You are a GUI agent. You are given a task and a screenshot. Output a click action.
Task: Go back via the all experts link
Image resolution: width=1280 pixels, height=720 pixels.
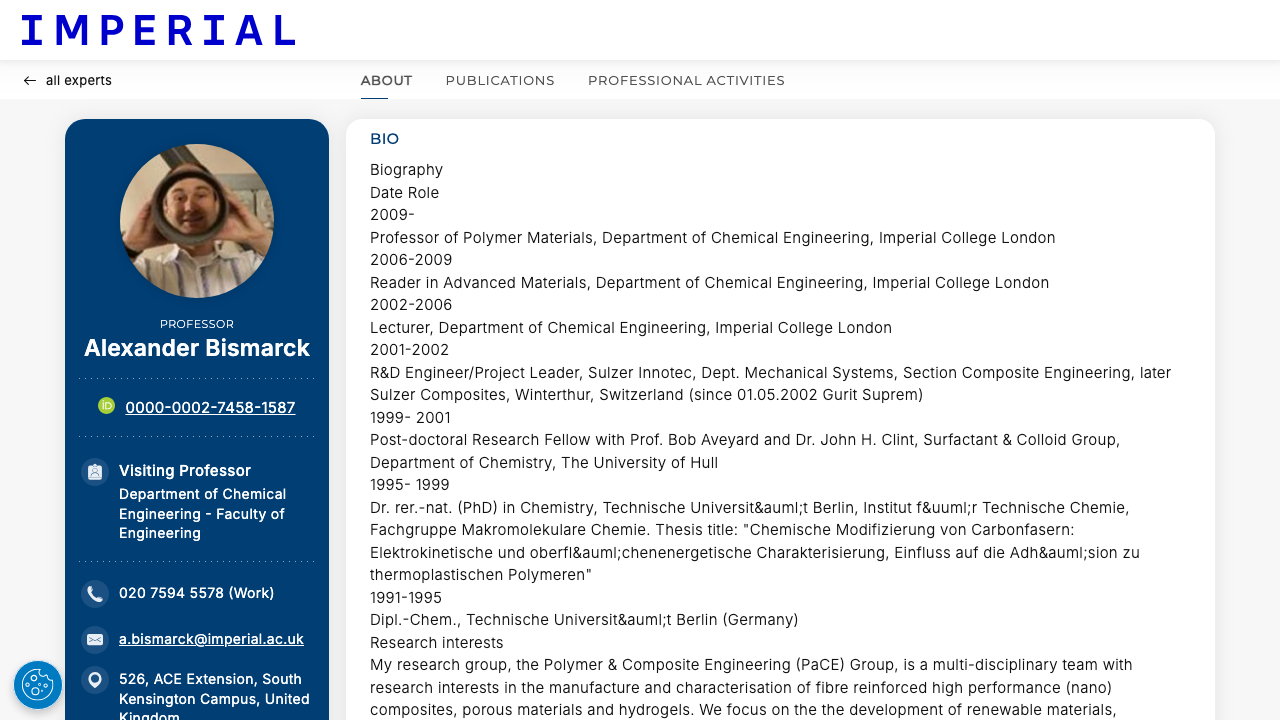[79, 80]
